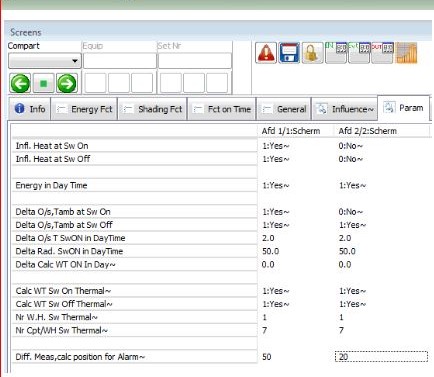Select Nr Cpt/WH Sw Thermal value for Afd 2/2

click(x=341, y=331)
